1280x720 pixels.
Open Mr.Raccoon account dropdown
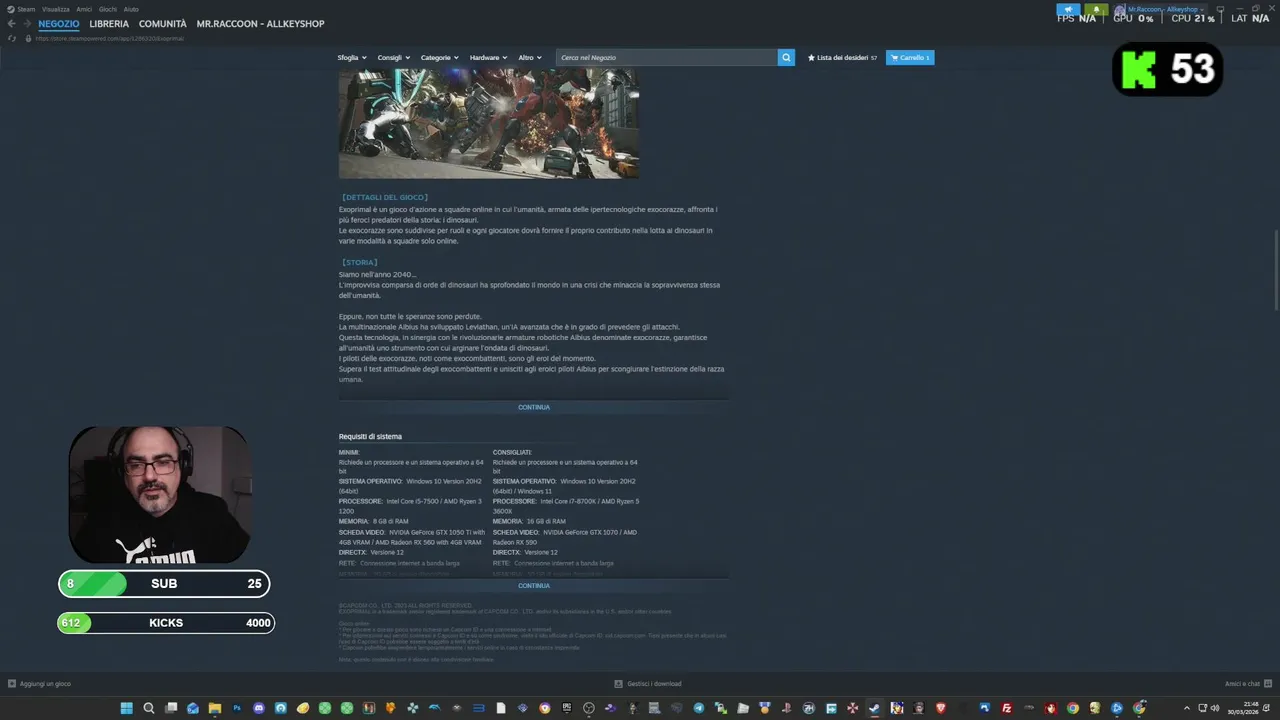(1160, 9)
